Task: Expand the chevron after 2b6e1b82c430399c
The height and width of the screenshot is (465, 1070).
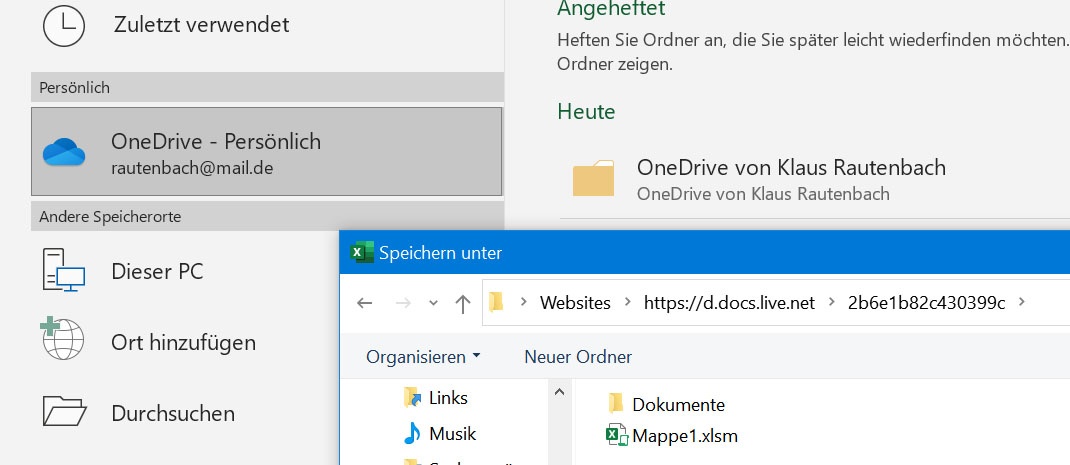Action: click(1022, 302)
